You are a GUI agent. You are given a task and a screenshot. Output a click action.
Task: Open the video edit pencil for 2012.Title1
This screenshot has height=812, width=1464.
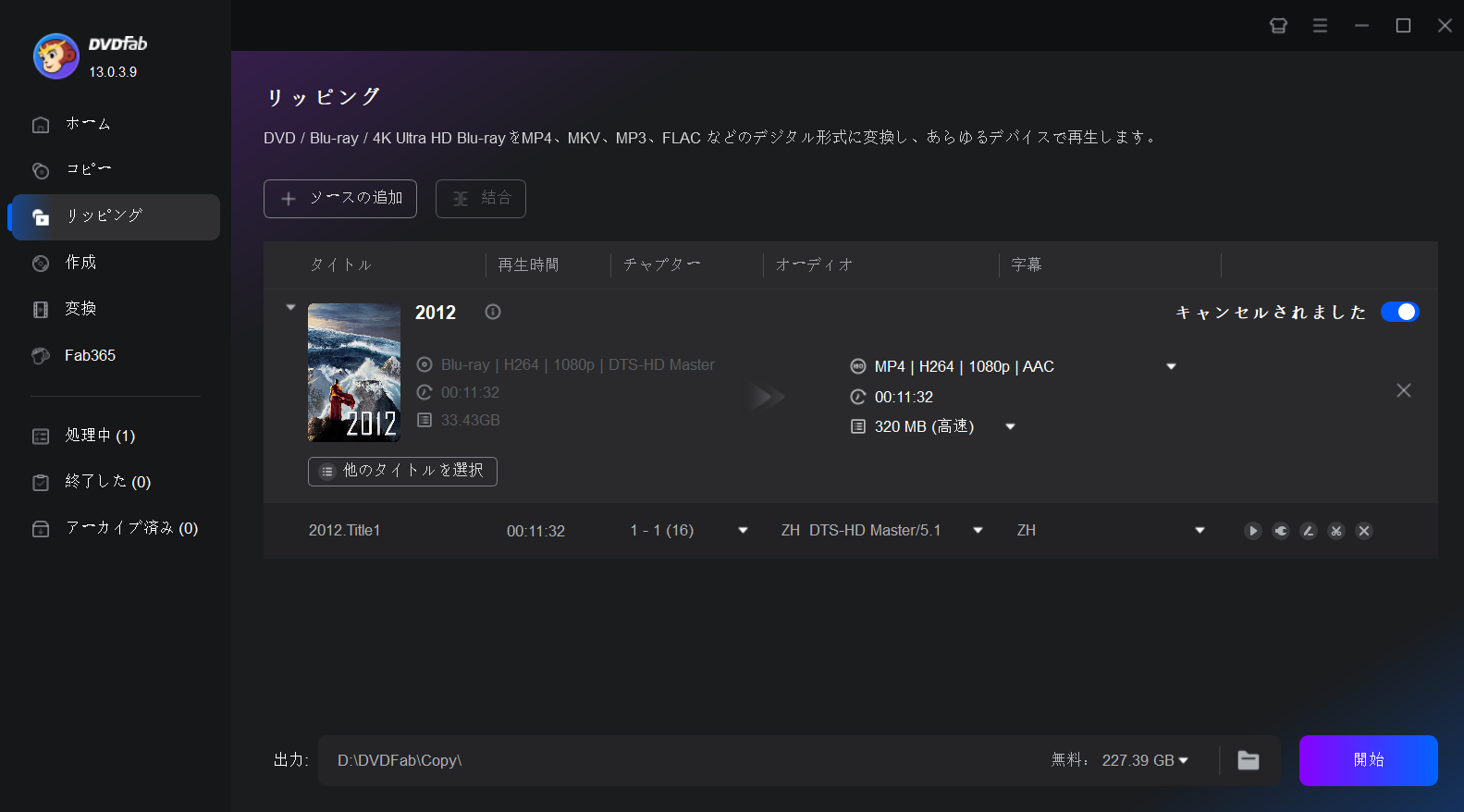pyautogui.click(x=1308, y=531)
